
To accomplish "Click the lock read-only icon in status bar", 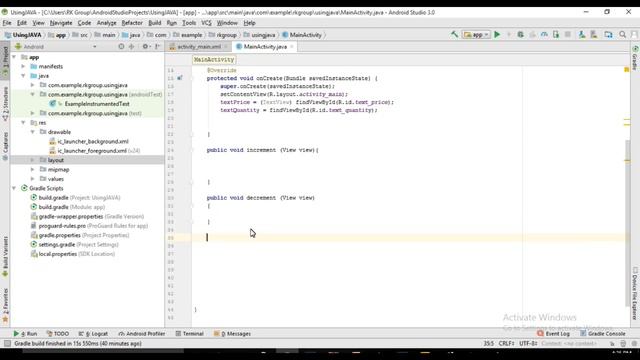I will (612, 344).
